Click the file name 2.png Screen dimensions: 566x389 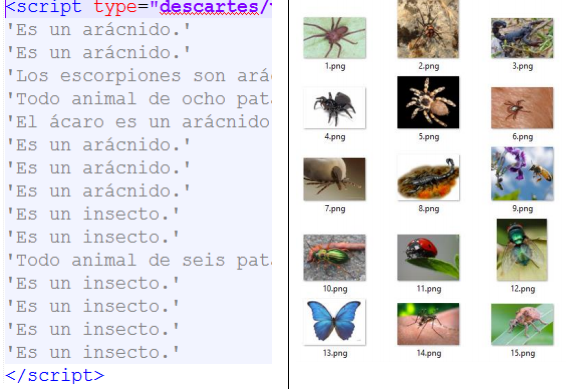(429, 66)
